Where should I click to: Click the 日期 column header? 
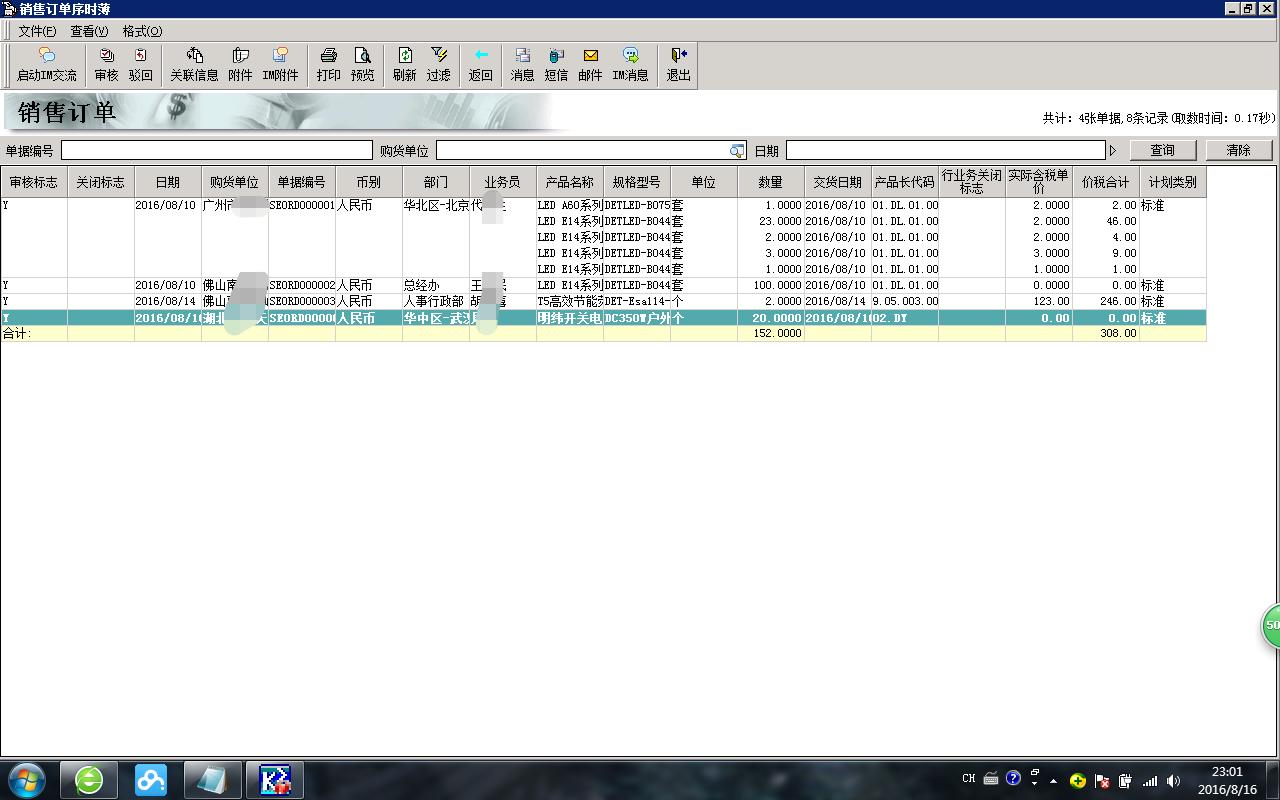[x=168, y=182]
